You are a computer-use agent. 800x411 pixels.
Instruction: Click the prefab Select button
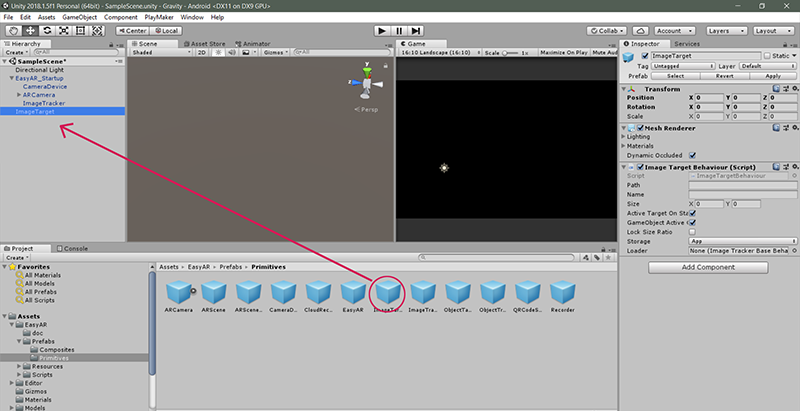pyautogui.click(x=676, y=76)
